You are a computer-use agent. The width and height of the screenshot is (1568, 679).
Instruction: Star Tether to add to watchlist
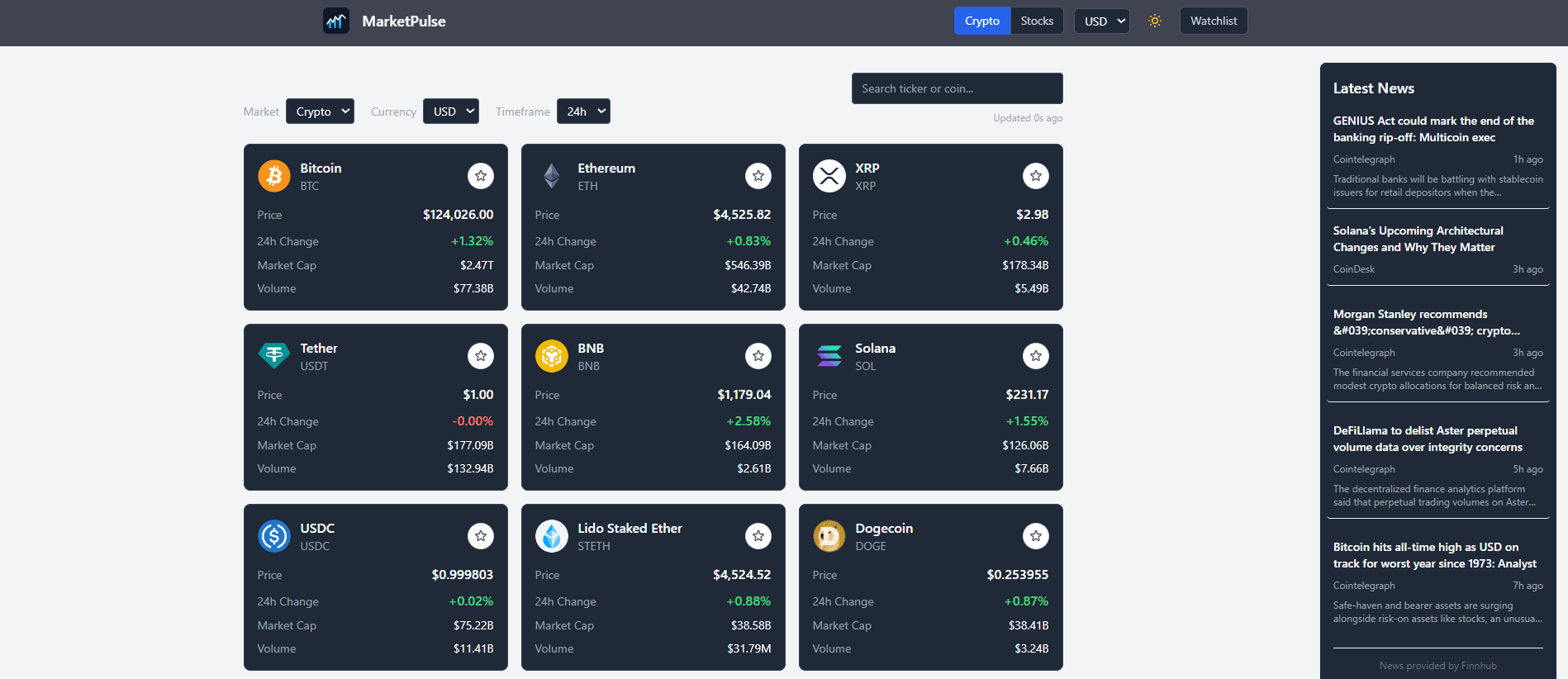tap(481, 355)
